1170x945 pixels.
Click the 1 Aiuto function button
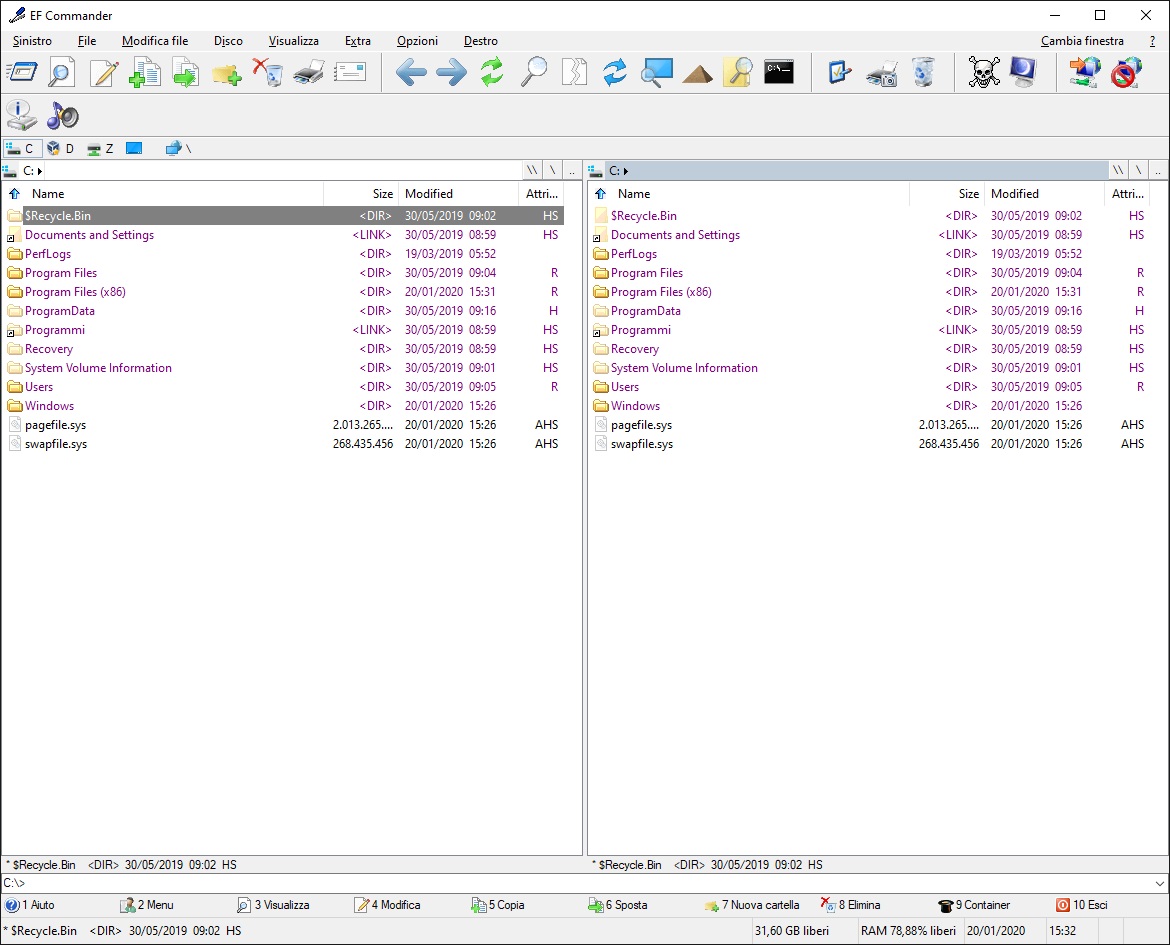31,905
